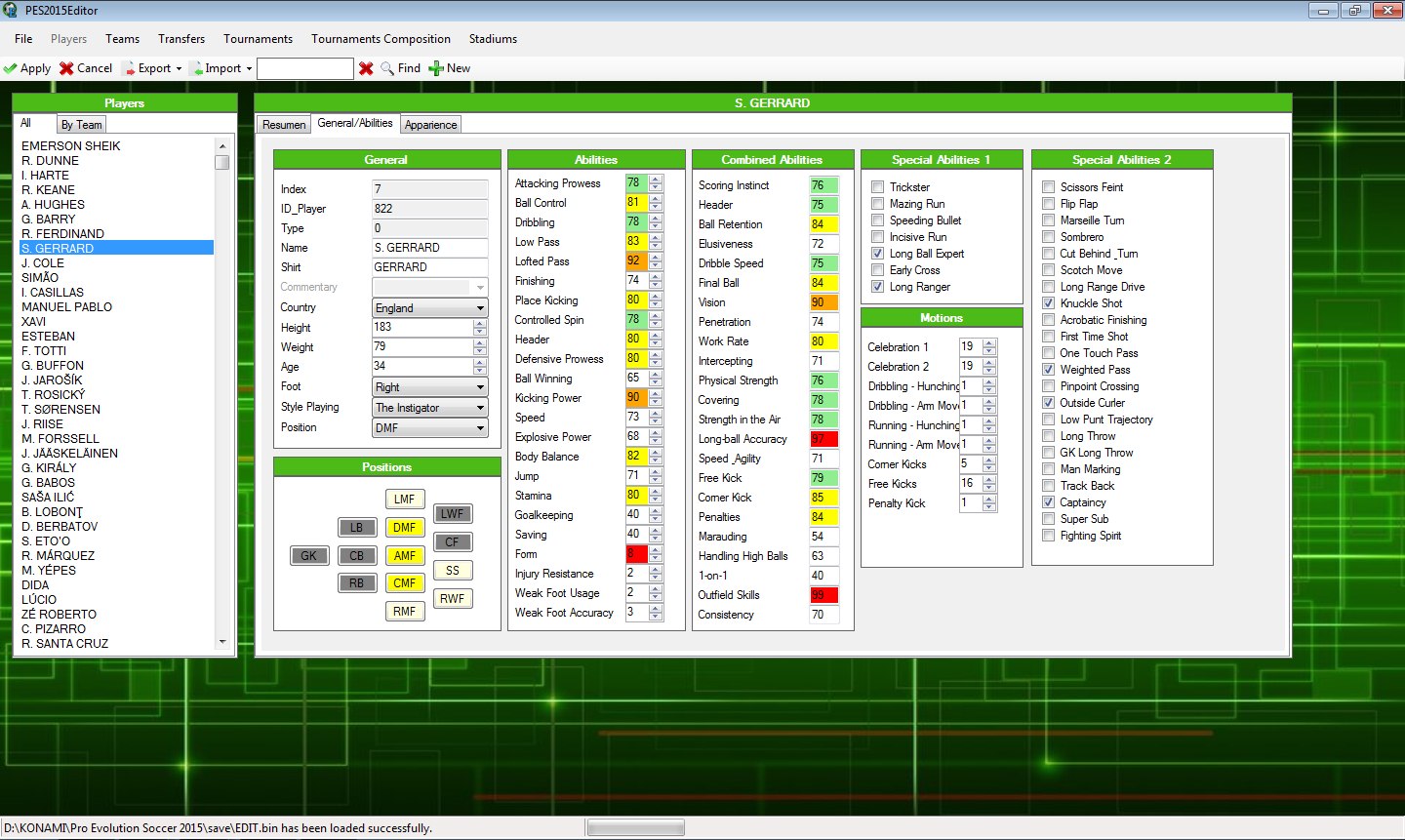Click the PES2015Editor title bar logo icon

(10, 11)
